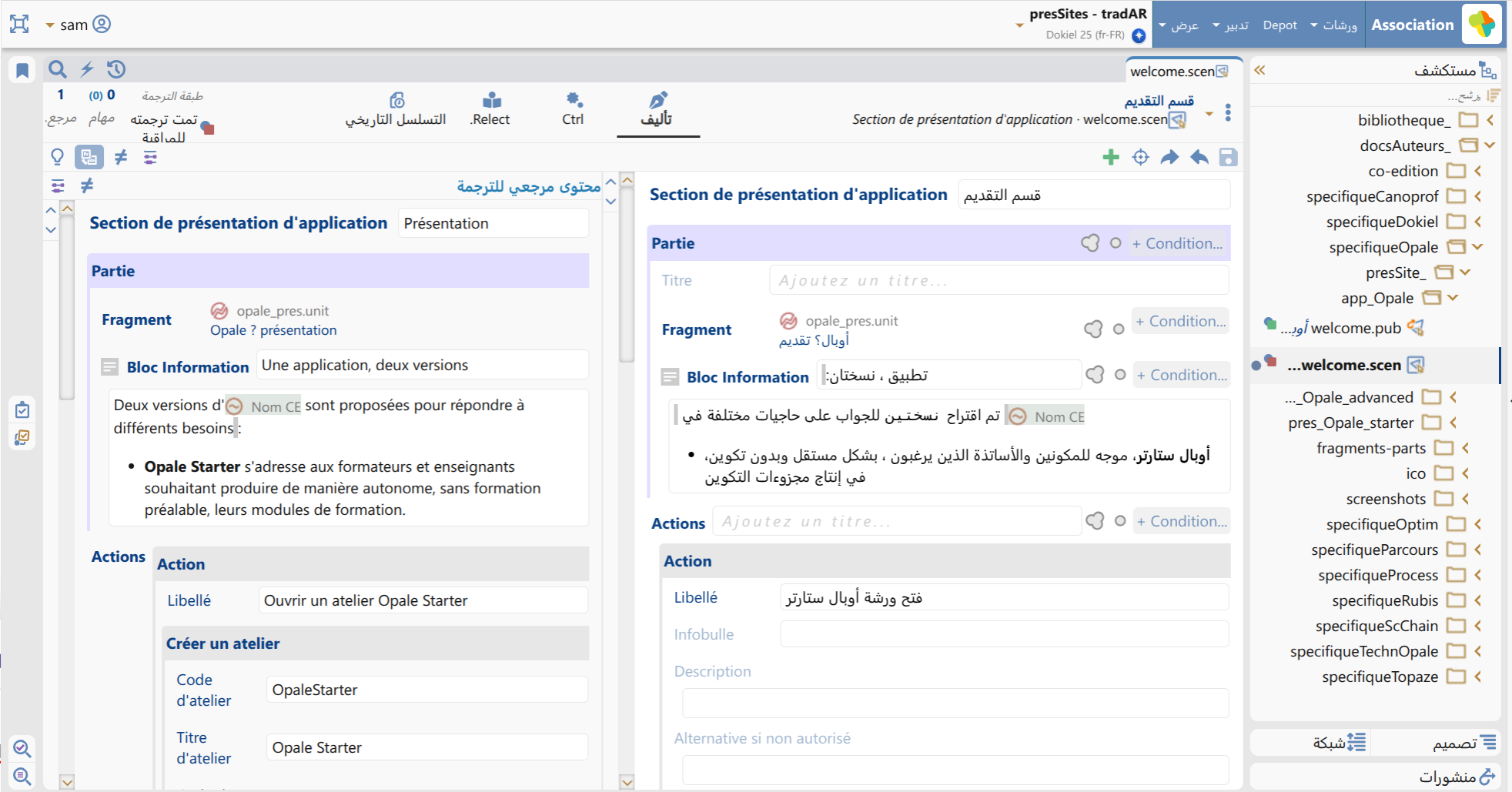Viewport: 1512px width, 792px height.
Task: Open the history clock icon
Action: [x=116, y=69]
